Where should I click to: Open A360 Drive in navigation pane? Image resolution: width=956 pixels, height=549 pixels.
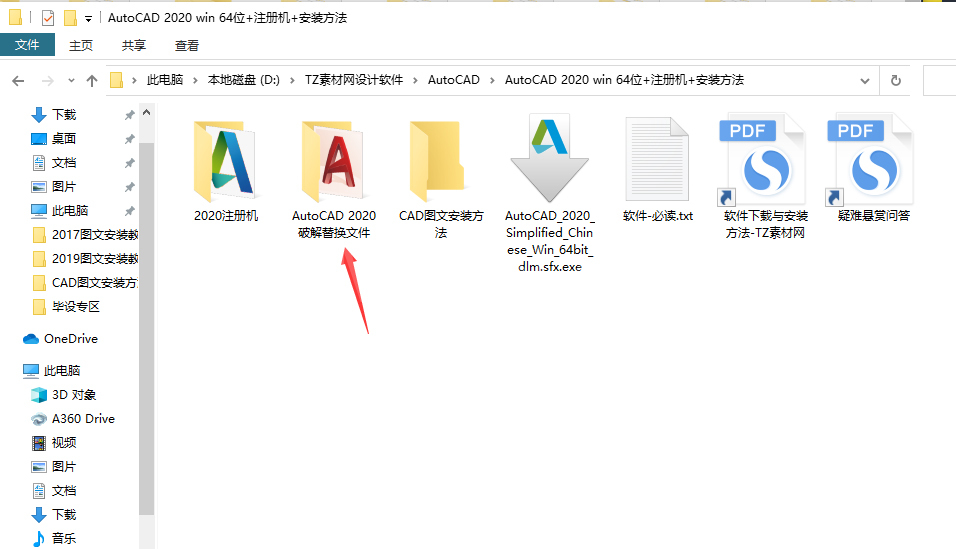tap(73, 418)
